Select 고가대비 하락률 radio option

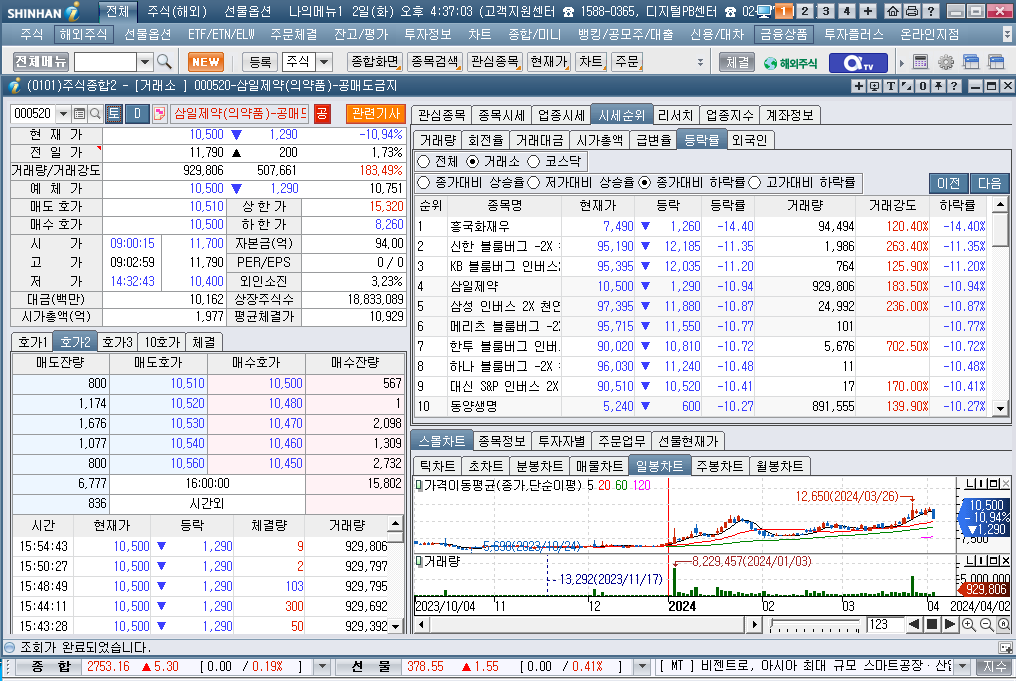coord(754,183)
